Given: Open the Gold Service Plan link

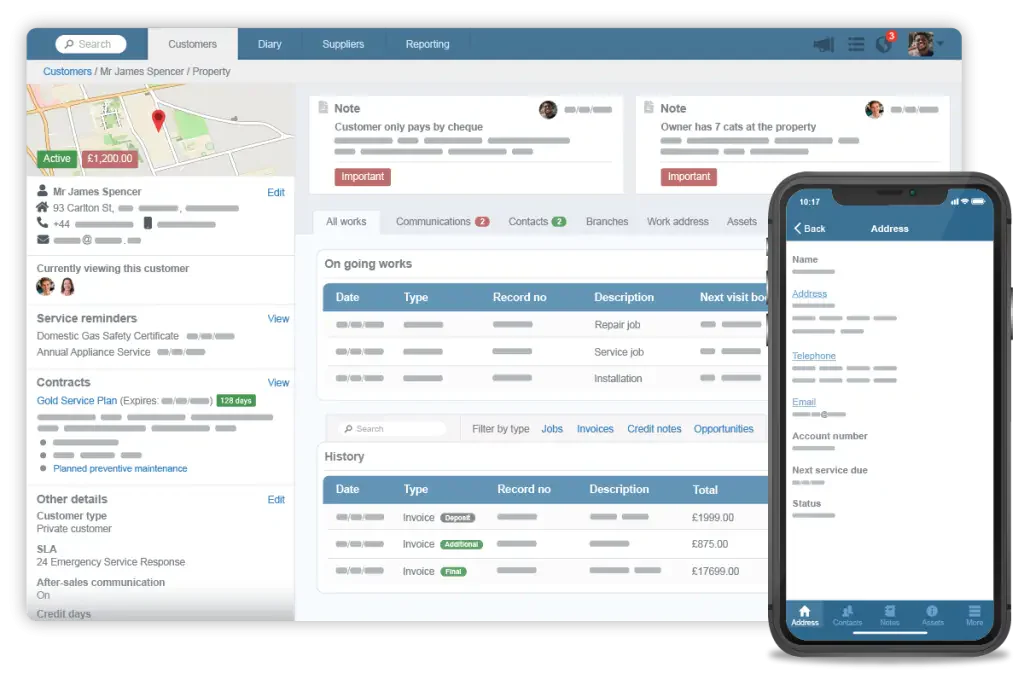Looking at the screenshot, I should [76, 400].
